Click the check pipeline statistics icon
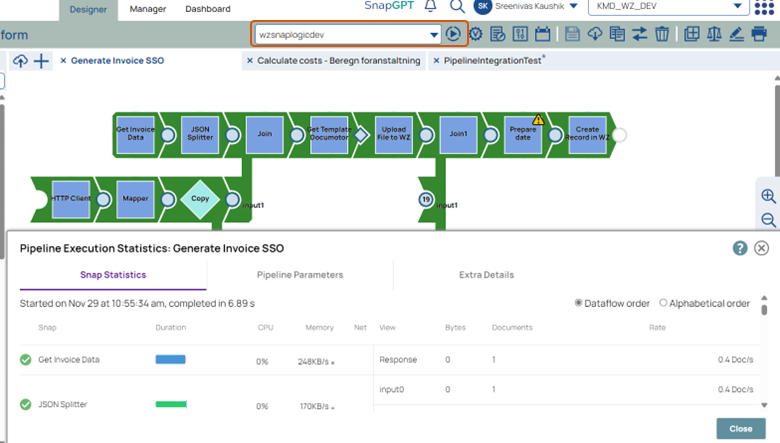 point(498,34)
